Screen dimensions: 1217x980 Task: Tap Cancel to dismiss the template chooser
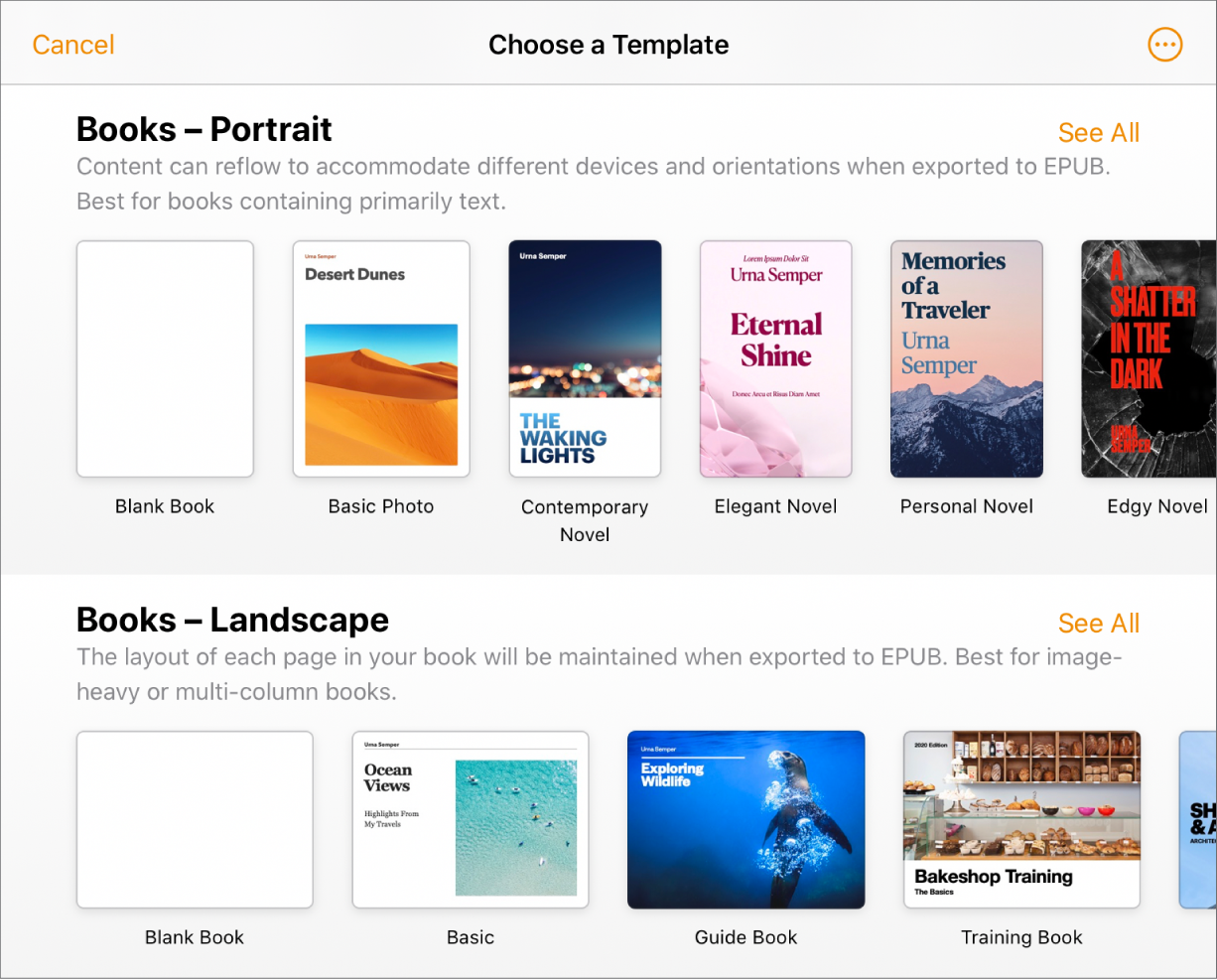coord(72,44)
